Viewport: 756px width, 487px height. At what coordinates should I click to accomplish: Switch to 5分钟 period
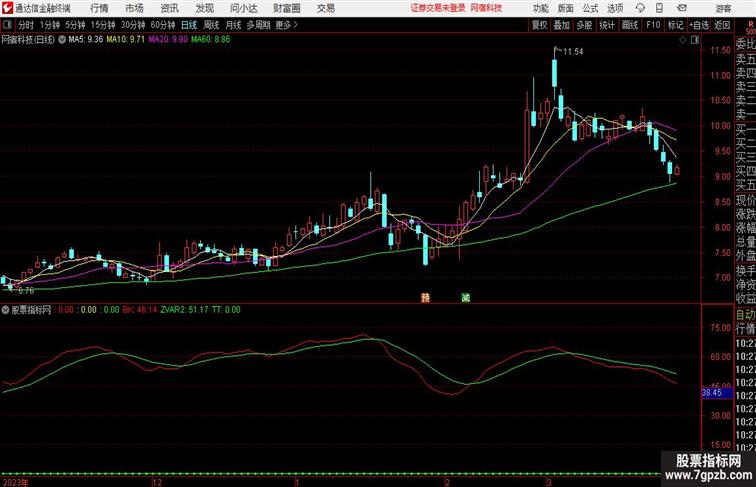[x=75, y=25]
